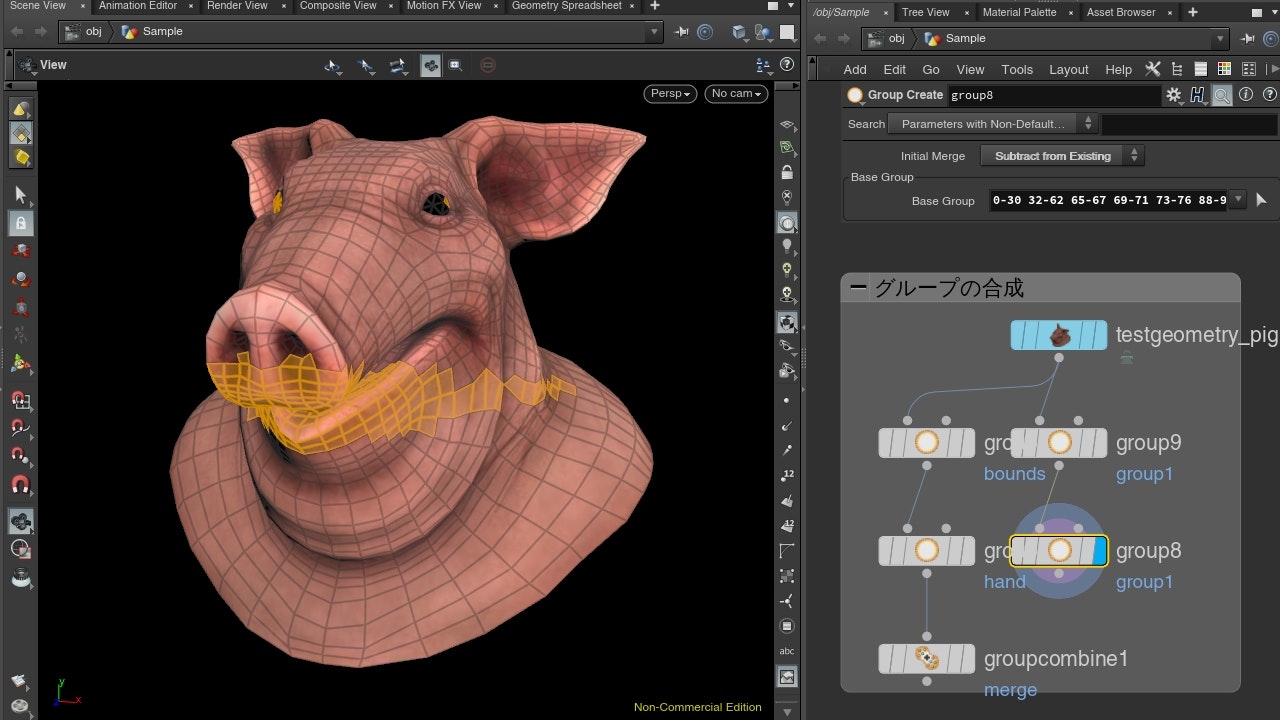Click the wrench network tools icon
The width and height of the screenshot is (1280, 720).
(1153, 69)
